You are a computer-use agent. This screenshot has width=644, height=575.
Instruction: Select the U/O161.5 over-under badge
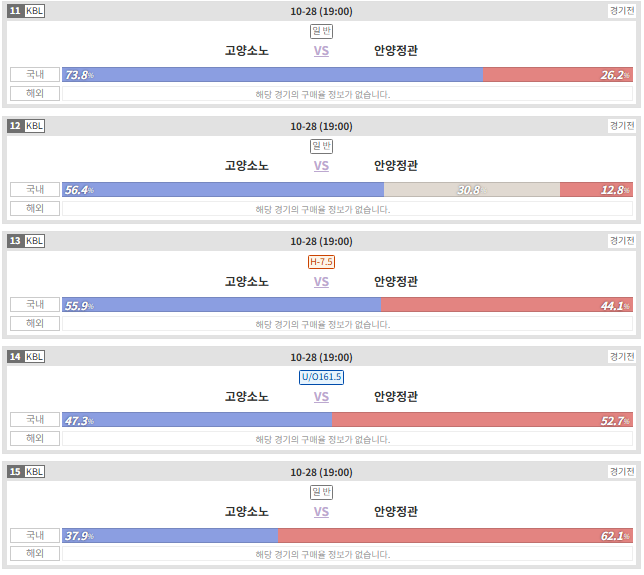point(321,377)
